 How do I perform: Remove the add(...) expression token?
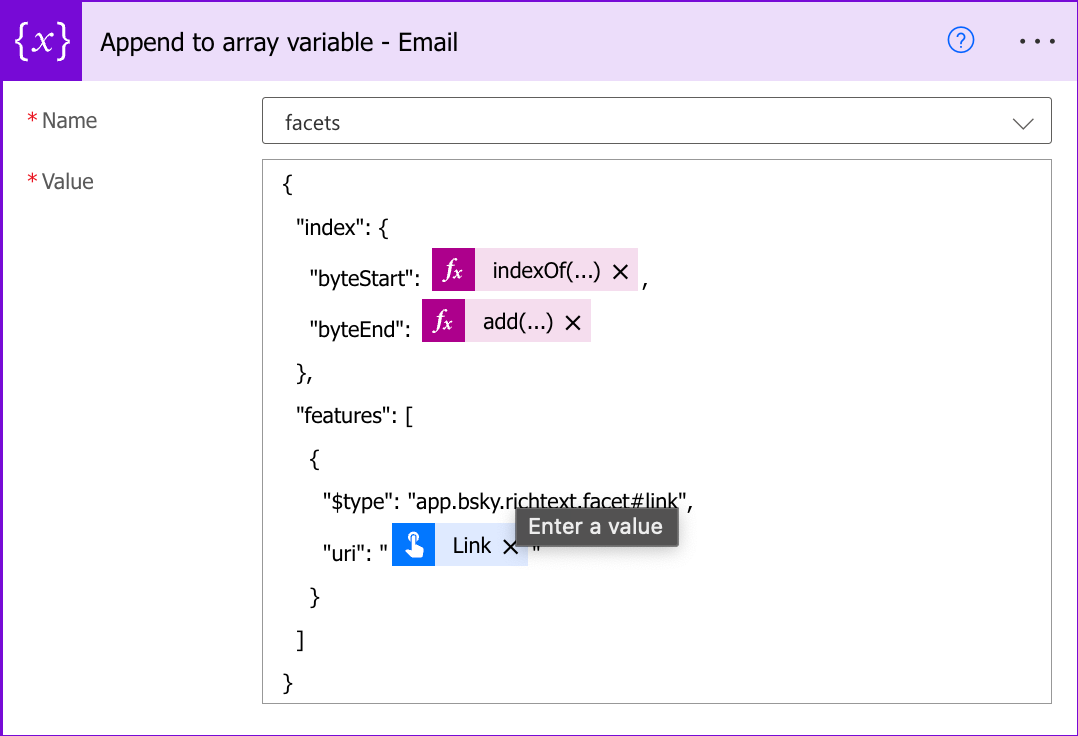573,322
